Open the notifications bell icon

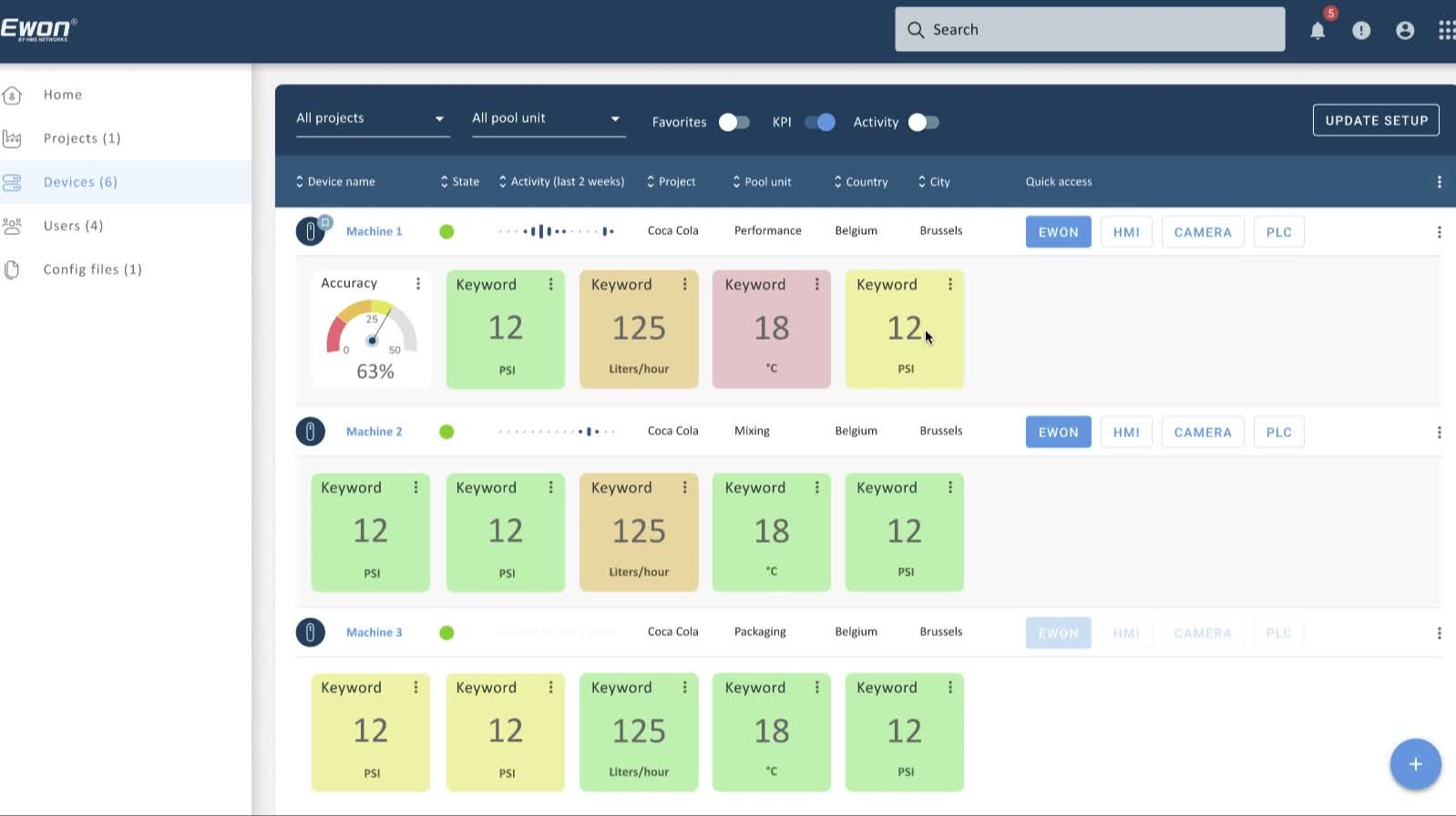click(1318, 30)
